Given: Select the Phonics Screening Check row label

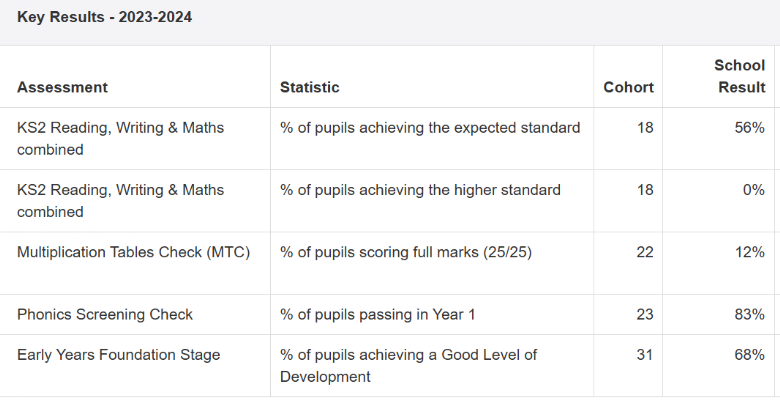Looking at the screenshot, I should click(105, 314).
